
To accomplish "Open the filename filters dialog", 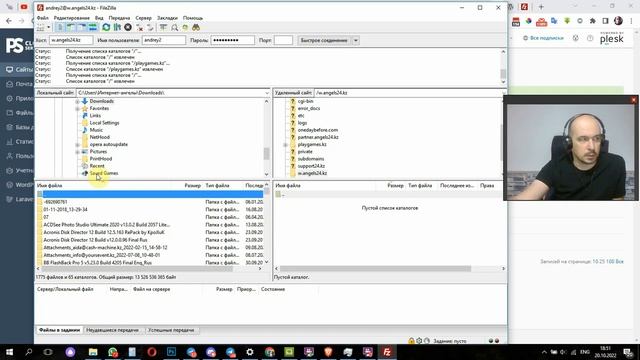I will tap(163, 27).
